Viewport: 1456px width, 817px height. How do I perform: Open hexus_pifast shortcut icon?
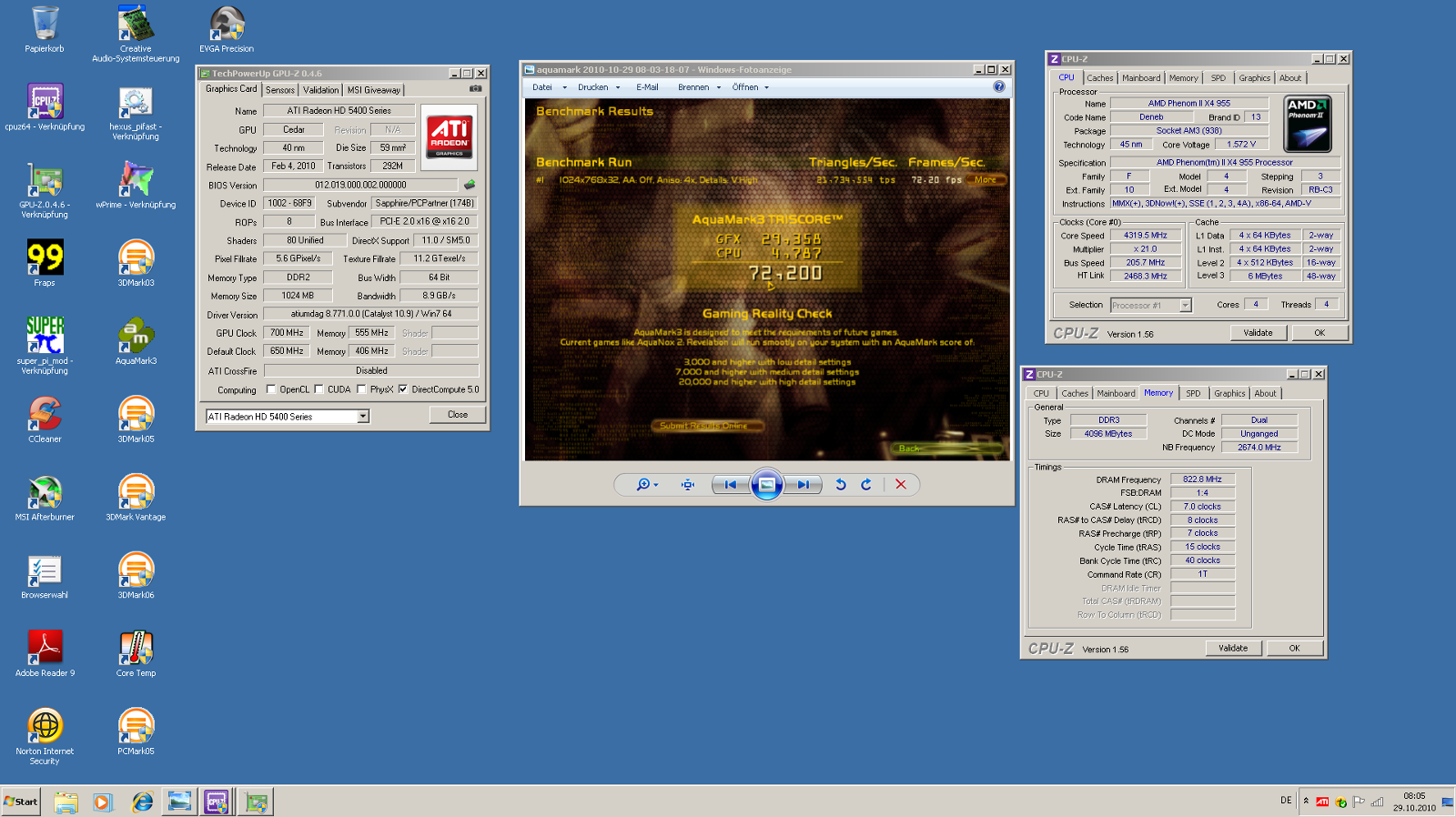tap(136, 113)
